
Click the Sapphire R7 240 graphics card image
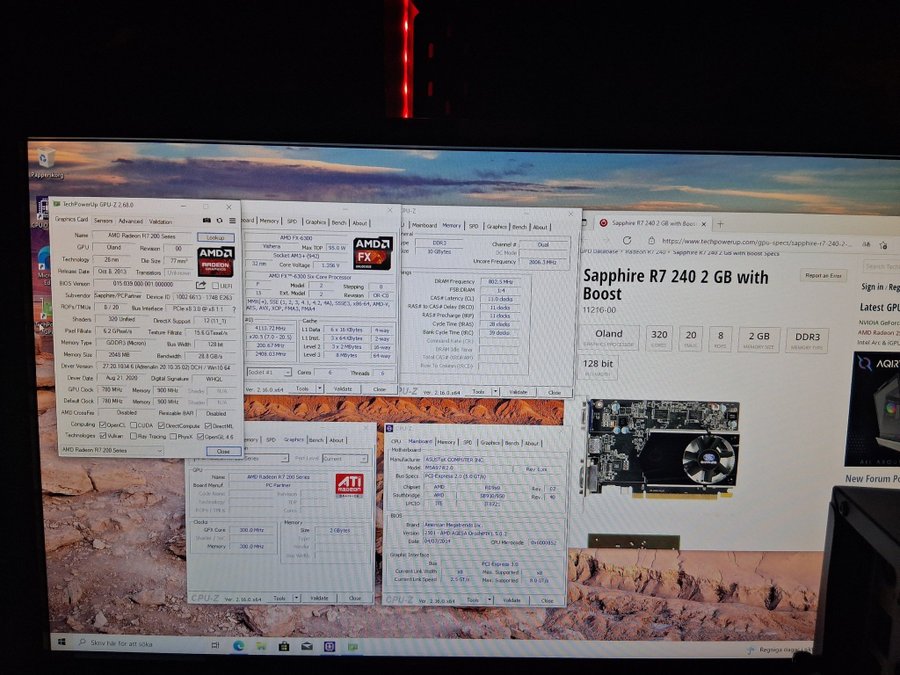coord(660,447)
